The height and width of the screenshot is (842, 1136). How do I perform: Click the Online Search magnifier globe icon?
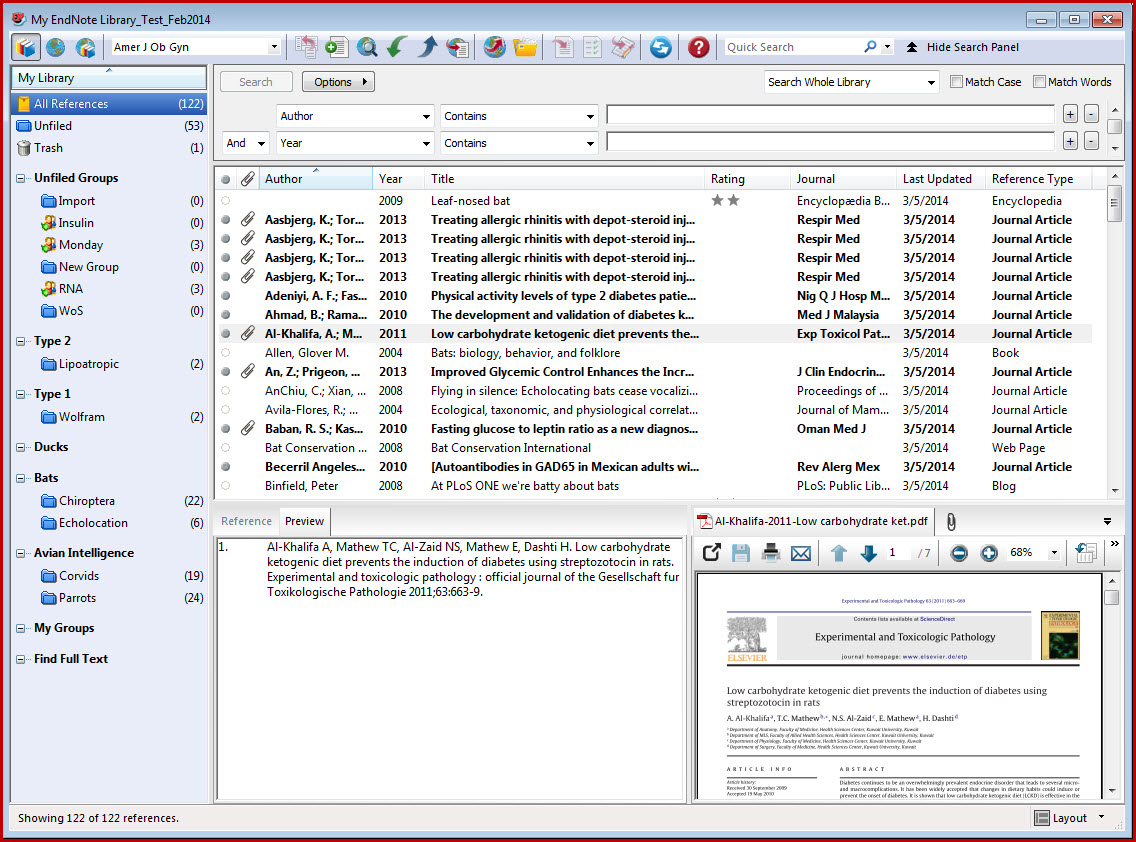pos(367,47)
